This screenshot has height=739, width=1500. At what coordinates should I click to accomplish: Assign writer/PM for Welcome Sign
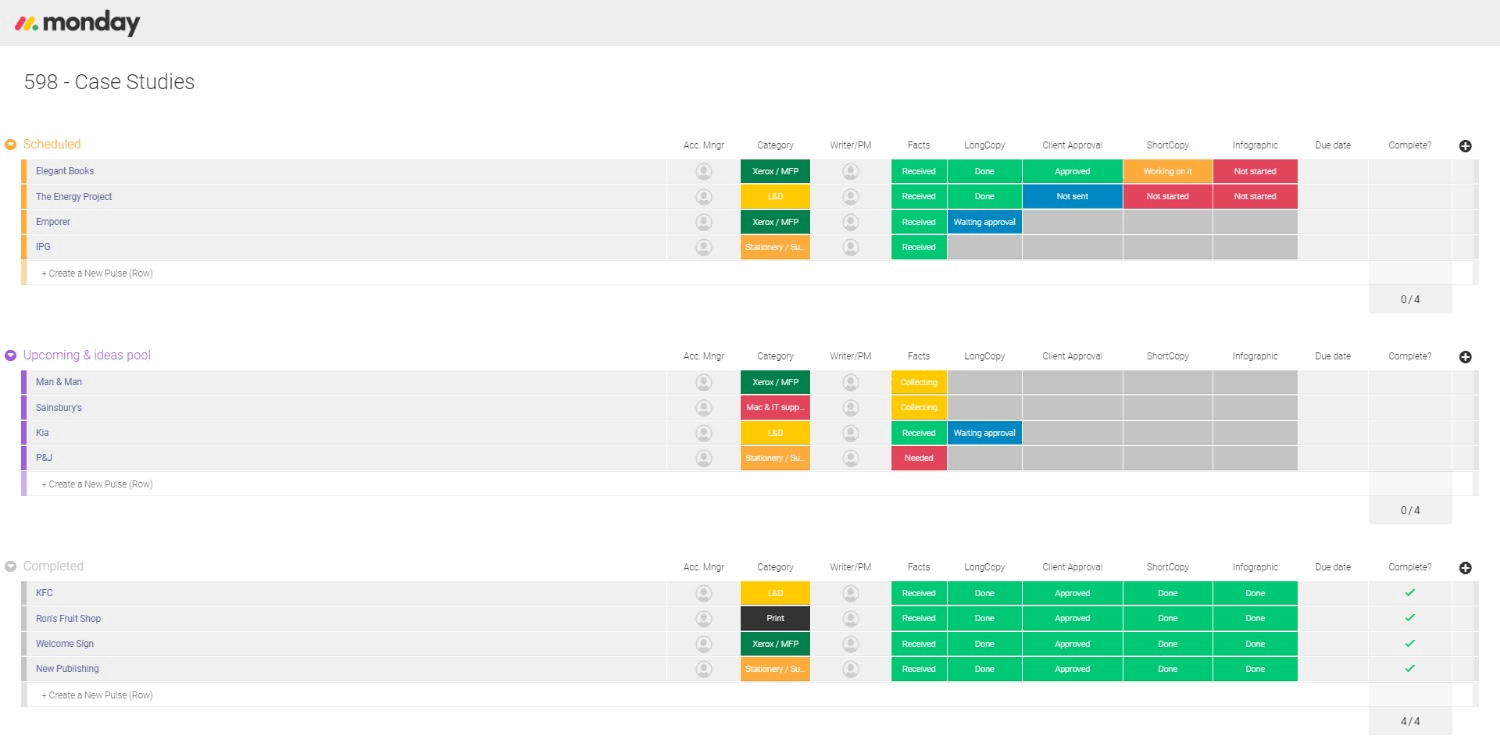coord(851,644)
